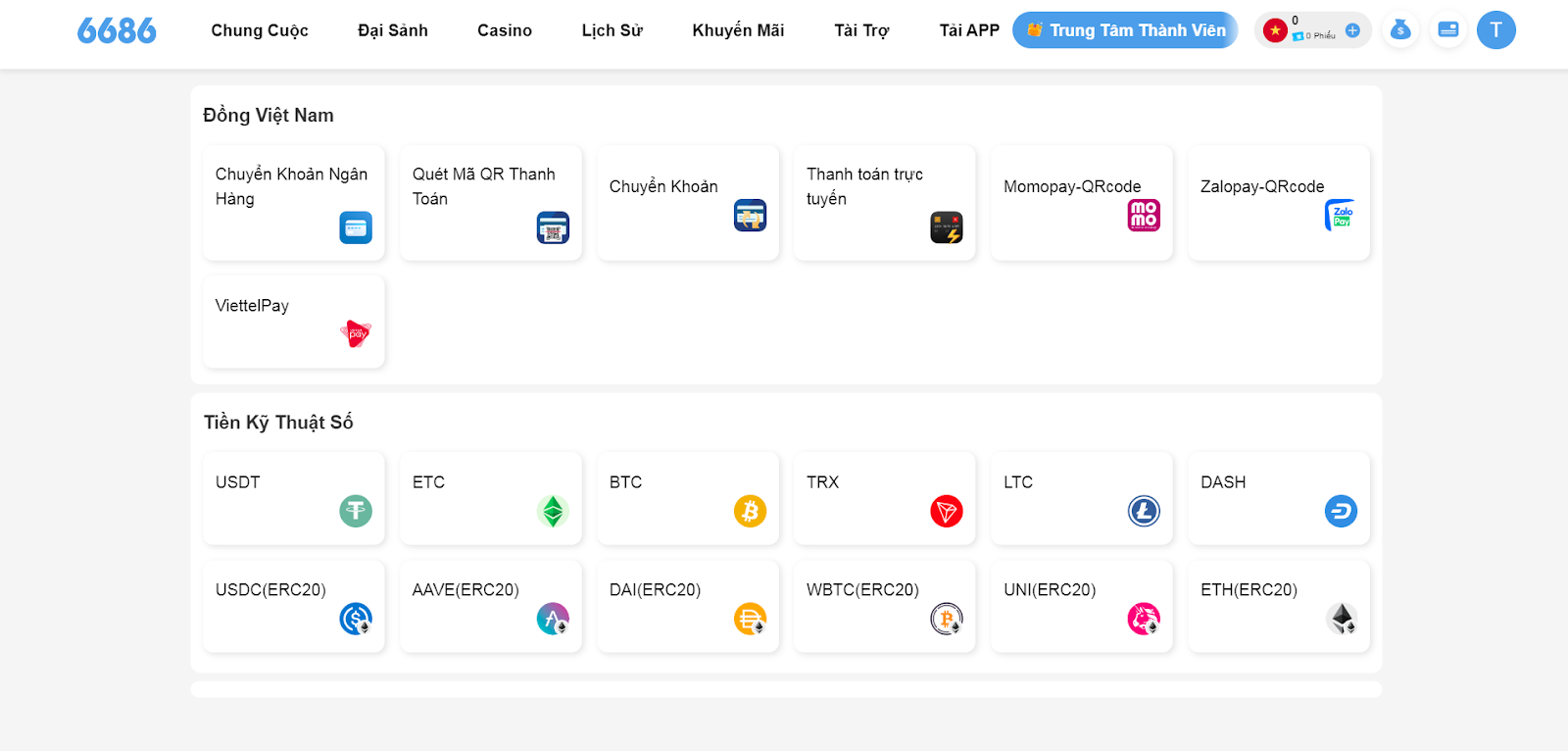Click the Chuyển Khoản transfer icon
The width and height of the screenshot is (1568, 751).
click(750, 216)
